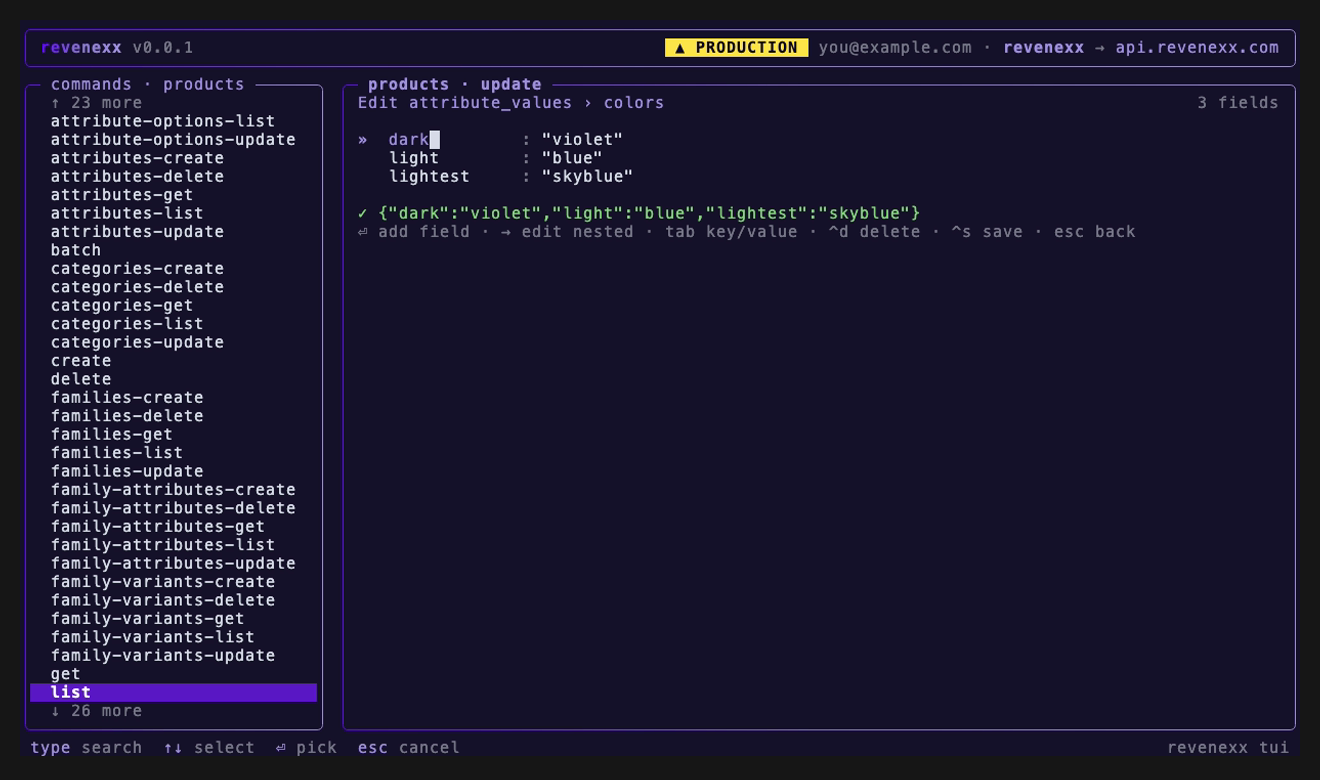Click the PRODUCTION warning badge
The width and height of the screenshot is (1320, 780).
[x=737, y=48]
